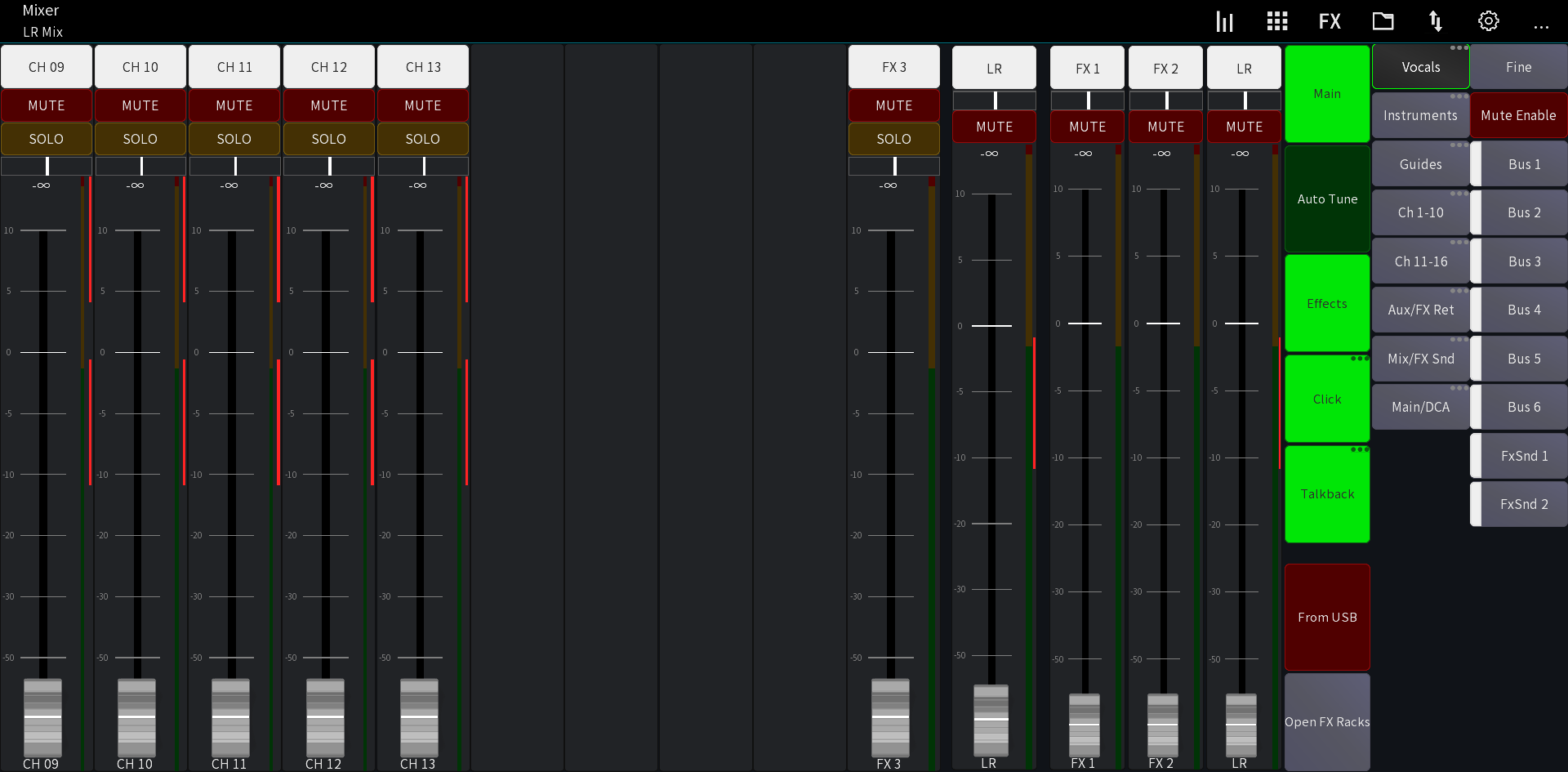
Task: Open the three-dot options on the Vocals tile
Action: [1460, 49]
